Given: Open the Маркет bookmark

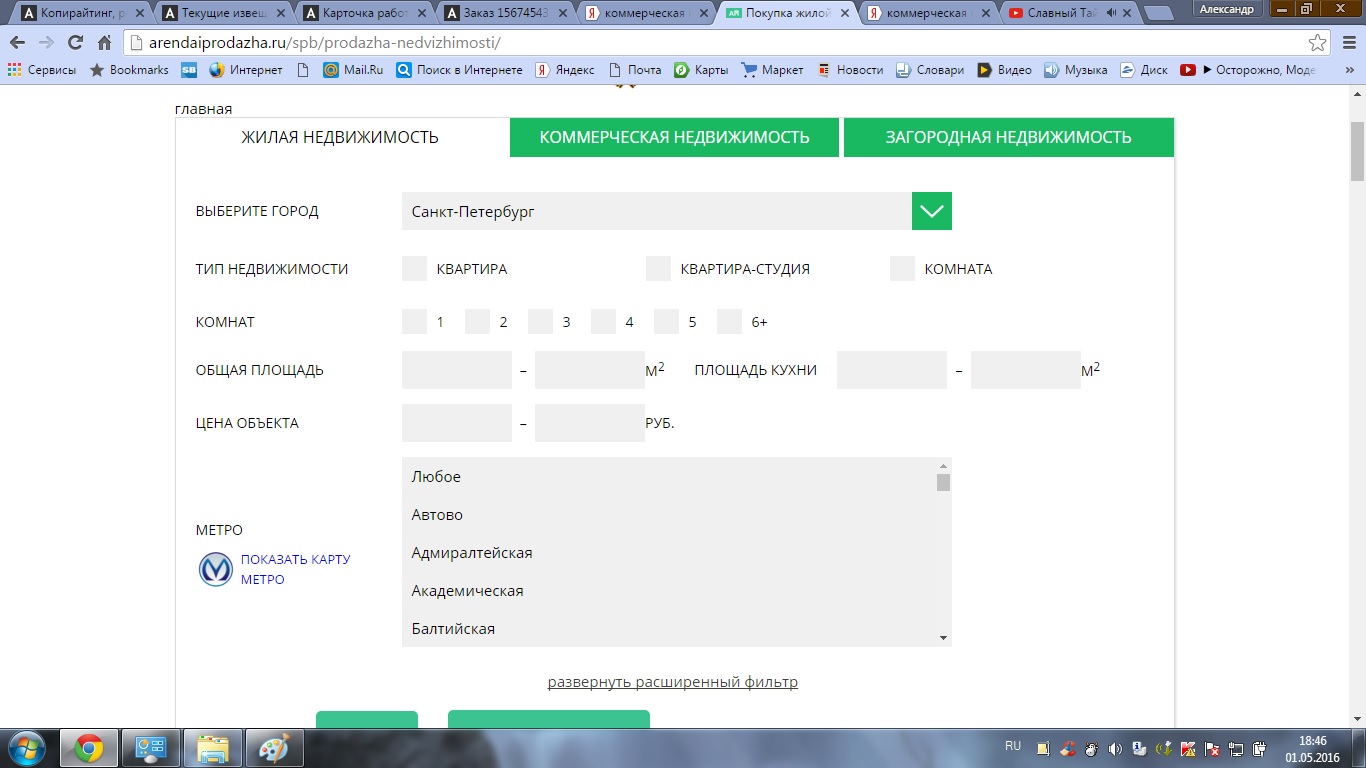Looking at the screenshot, I should coord(772,70).
